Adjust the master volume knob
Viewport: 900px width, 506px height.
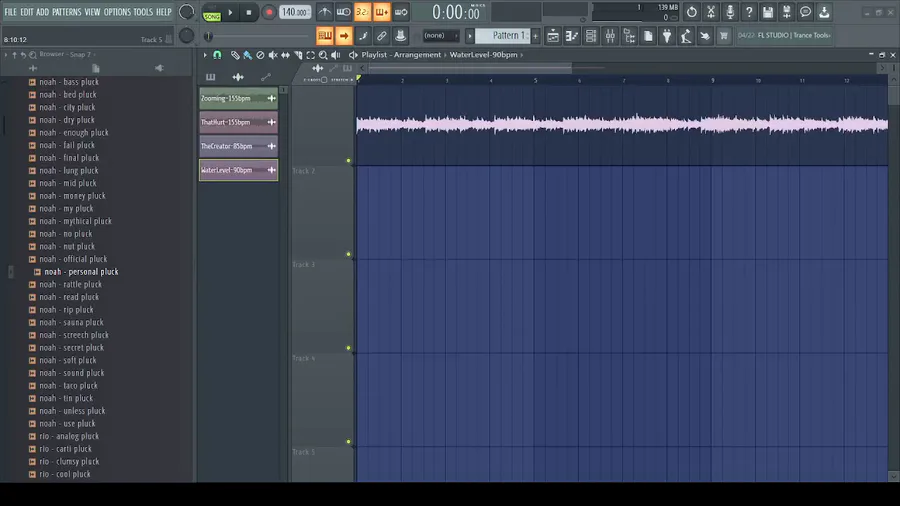coord(187,11)
